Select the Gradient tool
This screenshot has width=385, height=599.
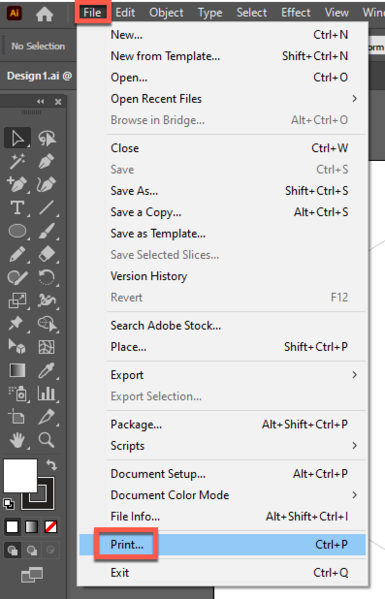pos(17,370)
